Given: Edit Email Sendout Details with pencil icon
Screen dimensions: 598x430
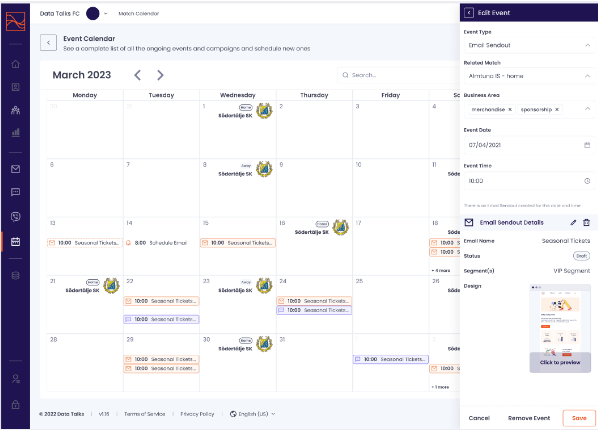Looking at the screenshot, I should point(573,222).
